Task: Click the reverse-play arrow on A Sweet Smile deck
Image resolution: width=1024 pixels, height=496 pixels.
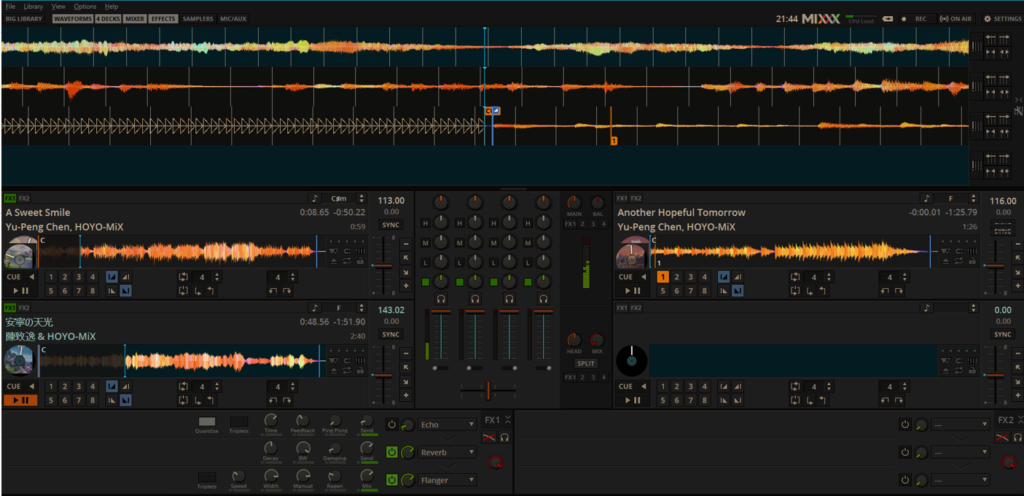Action: point(31,277)
